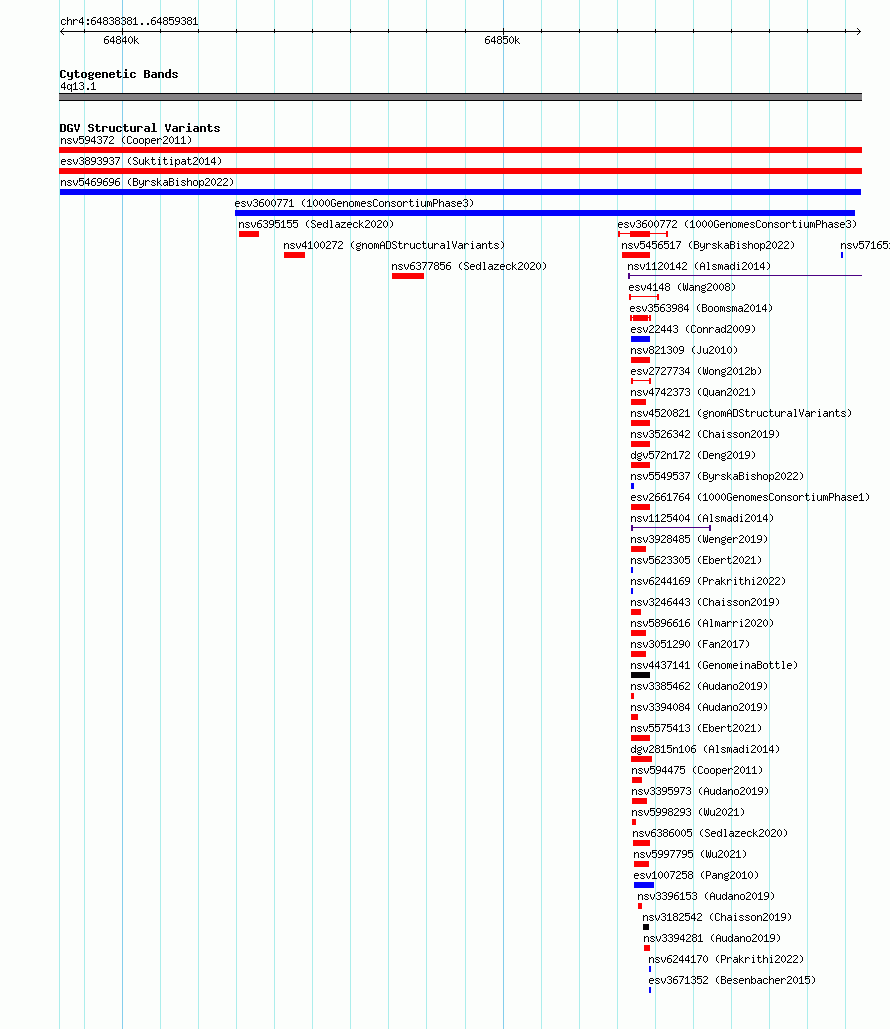Screen dimensions: 890x1029
Task: Select nsv3246443 (Chaisson2019) label
Action: point(705,602)
